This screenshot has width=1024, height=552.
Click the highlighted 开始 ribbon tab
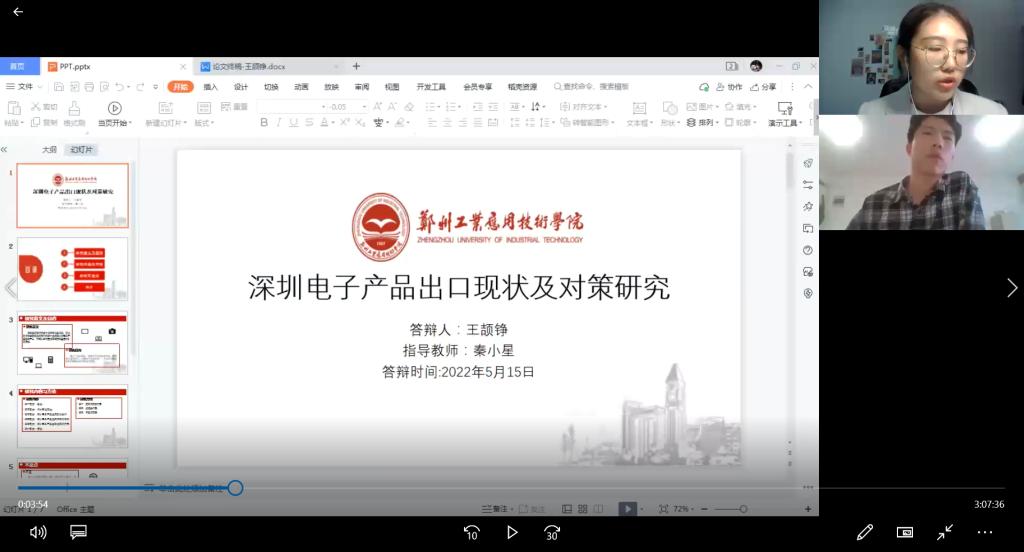[180, 87]
